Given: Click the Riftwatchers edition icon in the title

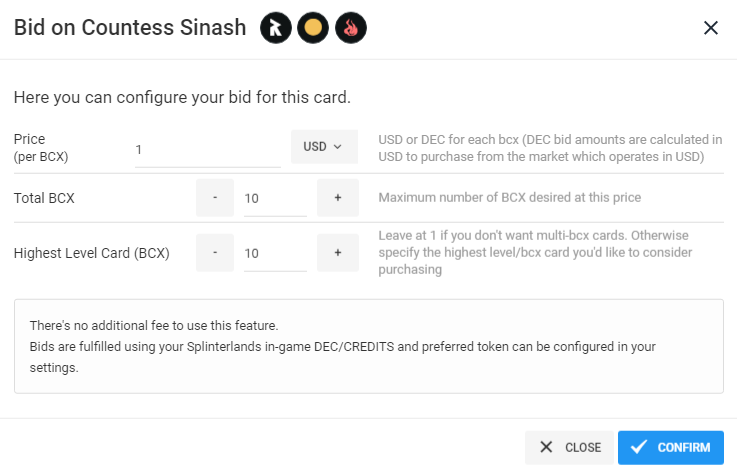Looking at the screenshot, I should coord(276,28).
